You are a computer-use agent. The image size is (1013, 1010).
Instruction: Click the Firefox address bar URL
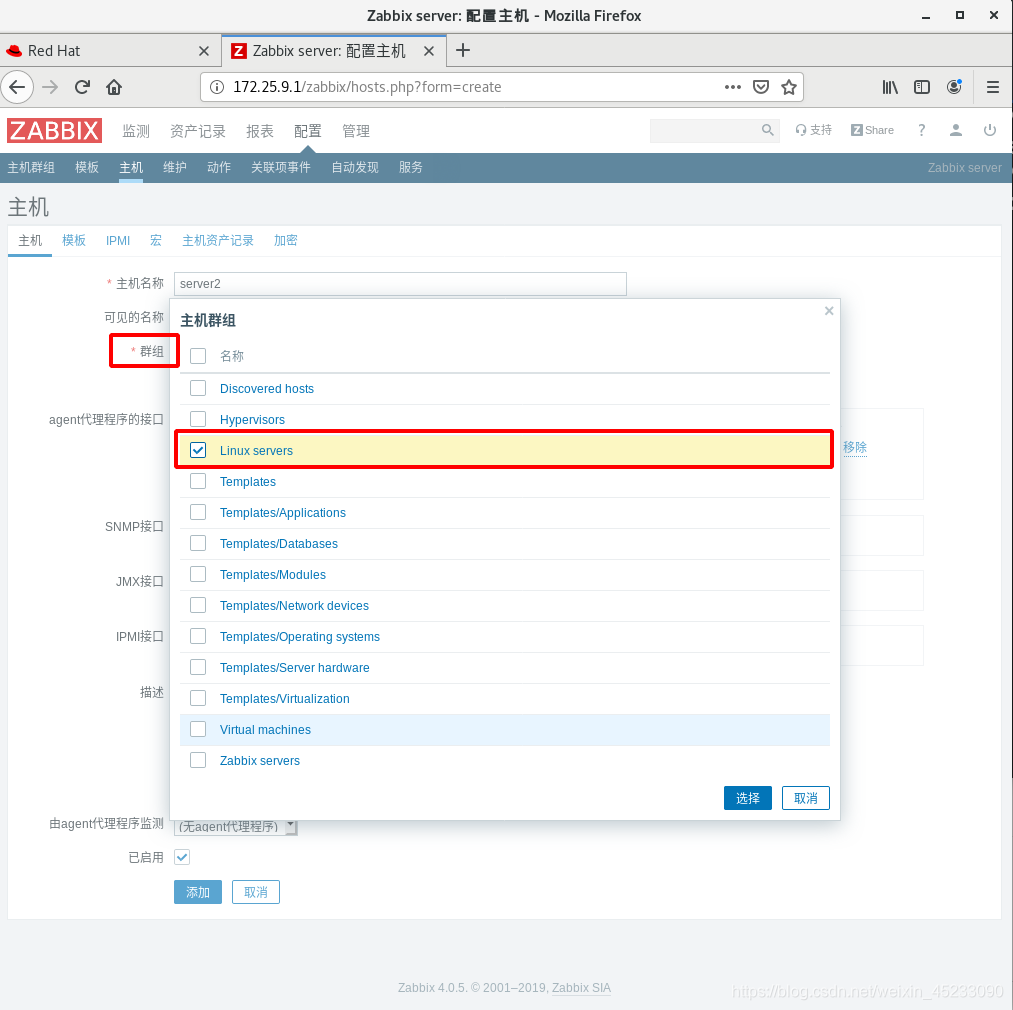(367, 87)
